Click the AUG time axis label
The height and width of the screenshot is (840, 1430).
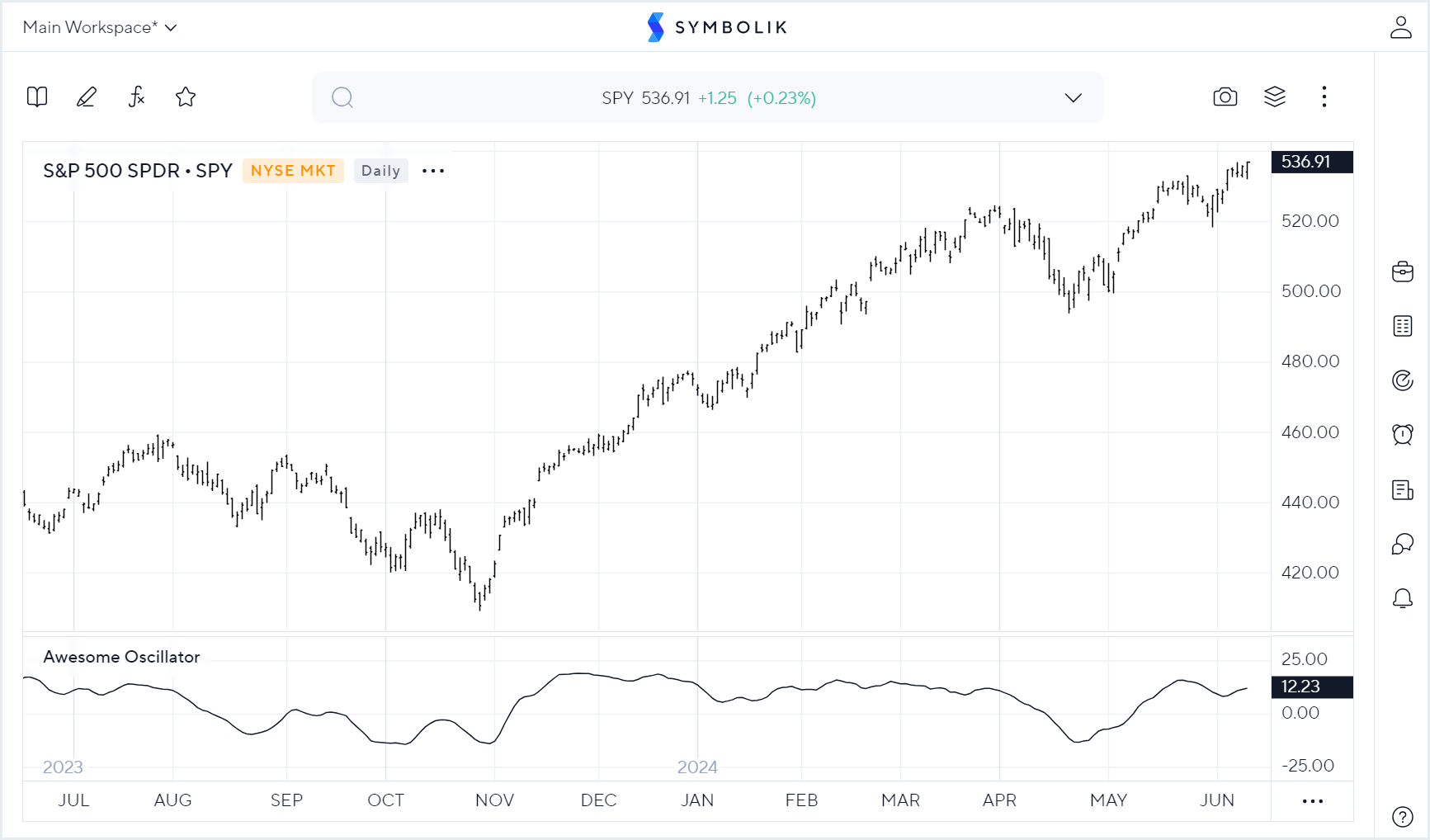172,800
